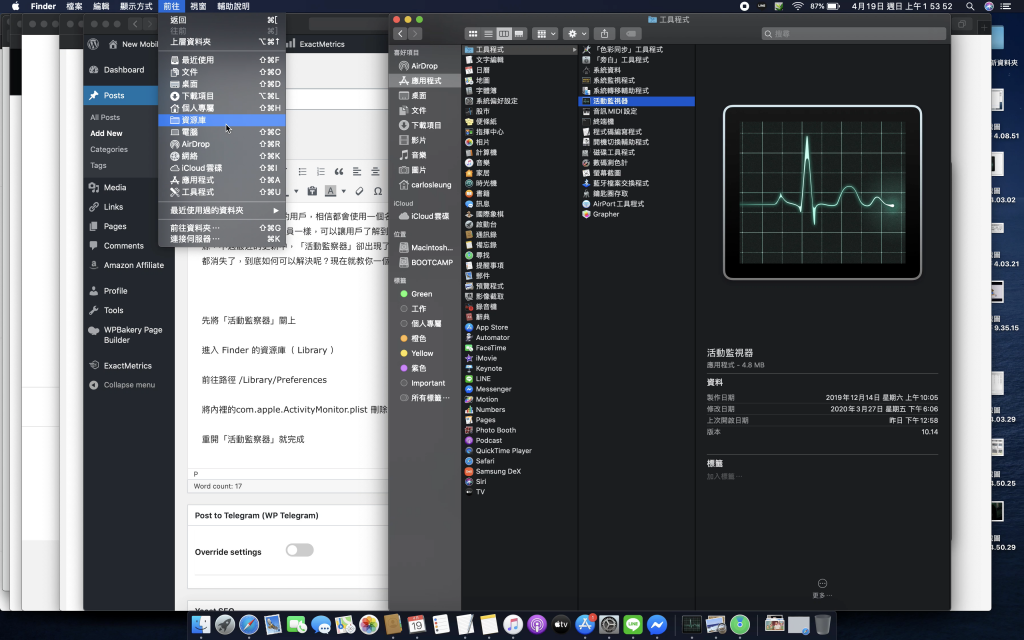This screenshot has height=640, width=1024.
Task: Switch Finder to list view
Action: (488, 33)
